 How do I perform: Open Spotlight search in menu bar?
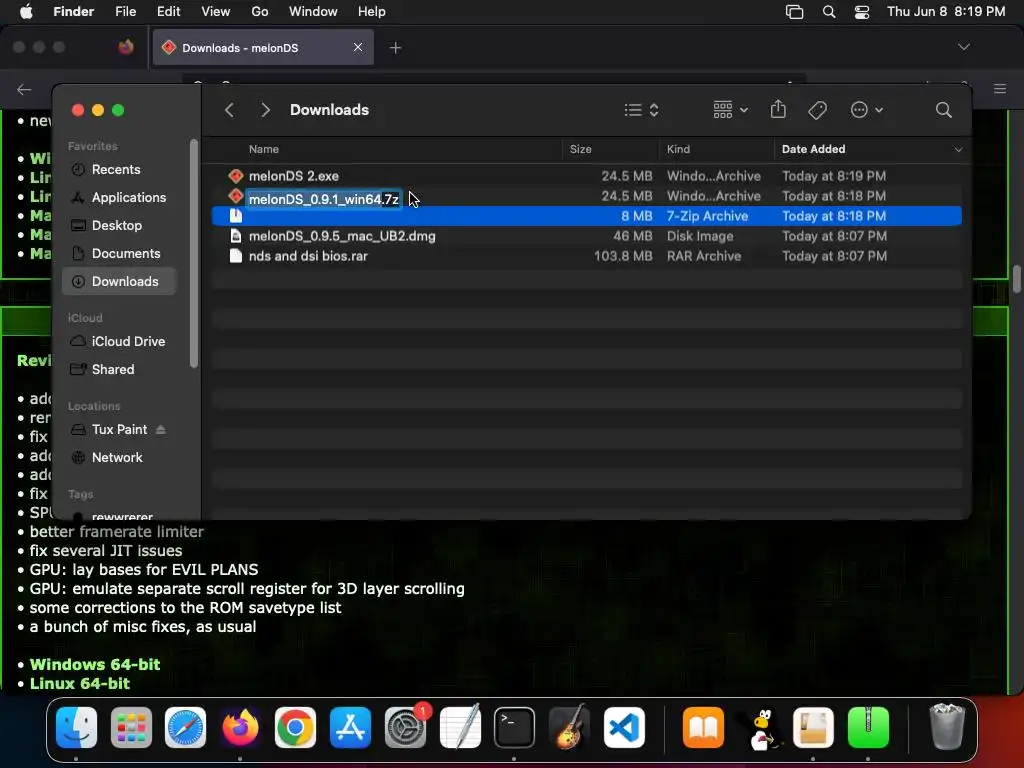tap(829, 12)
